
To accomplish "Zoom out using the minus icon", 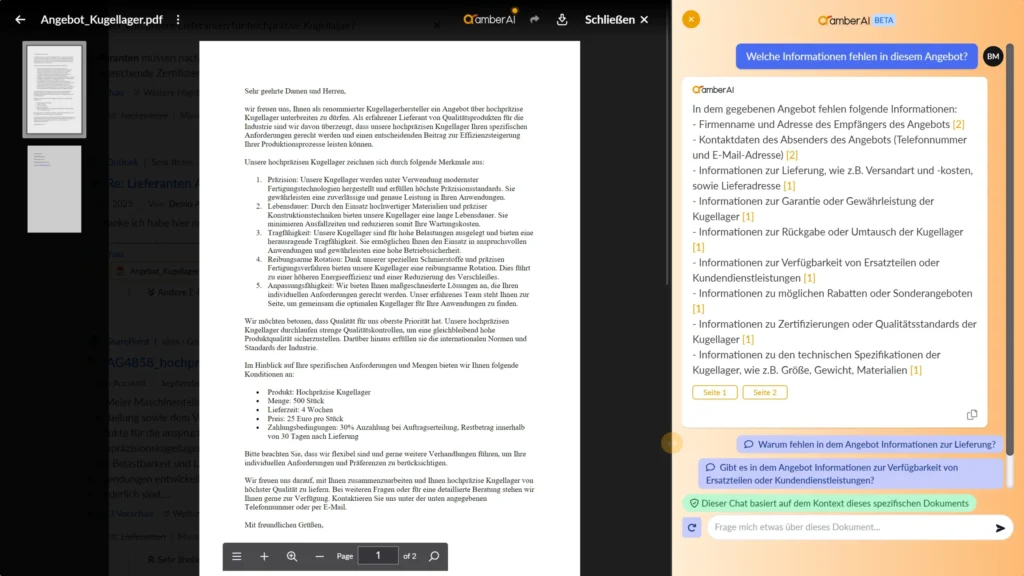I will point(318,556).
